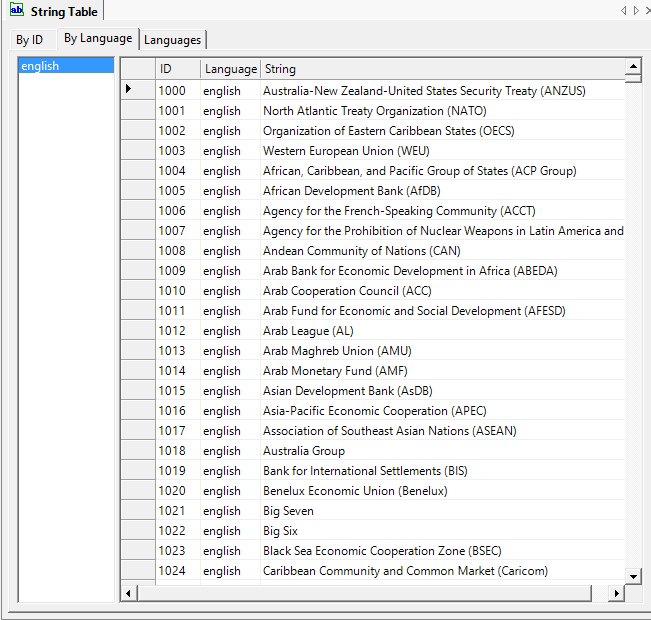
Task: Select the Australia Group string
Action: click(x=443, y=450)
